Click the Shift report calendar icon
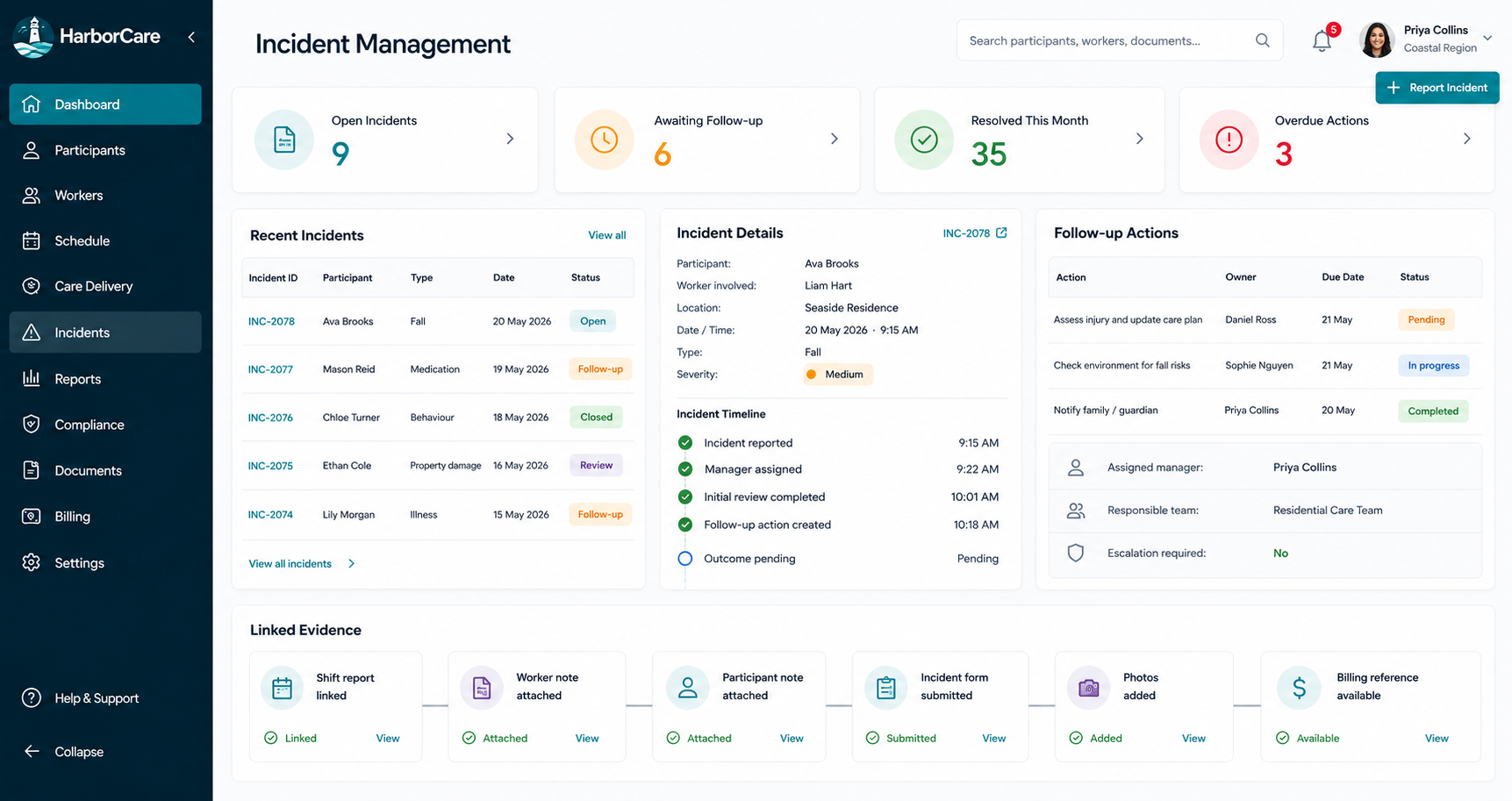The height and width of the screenshot is (801, 1512). coord(282,688)
